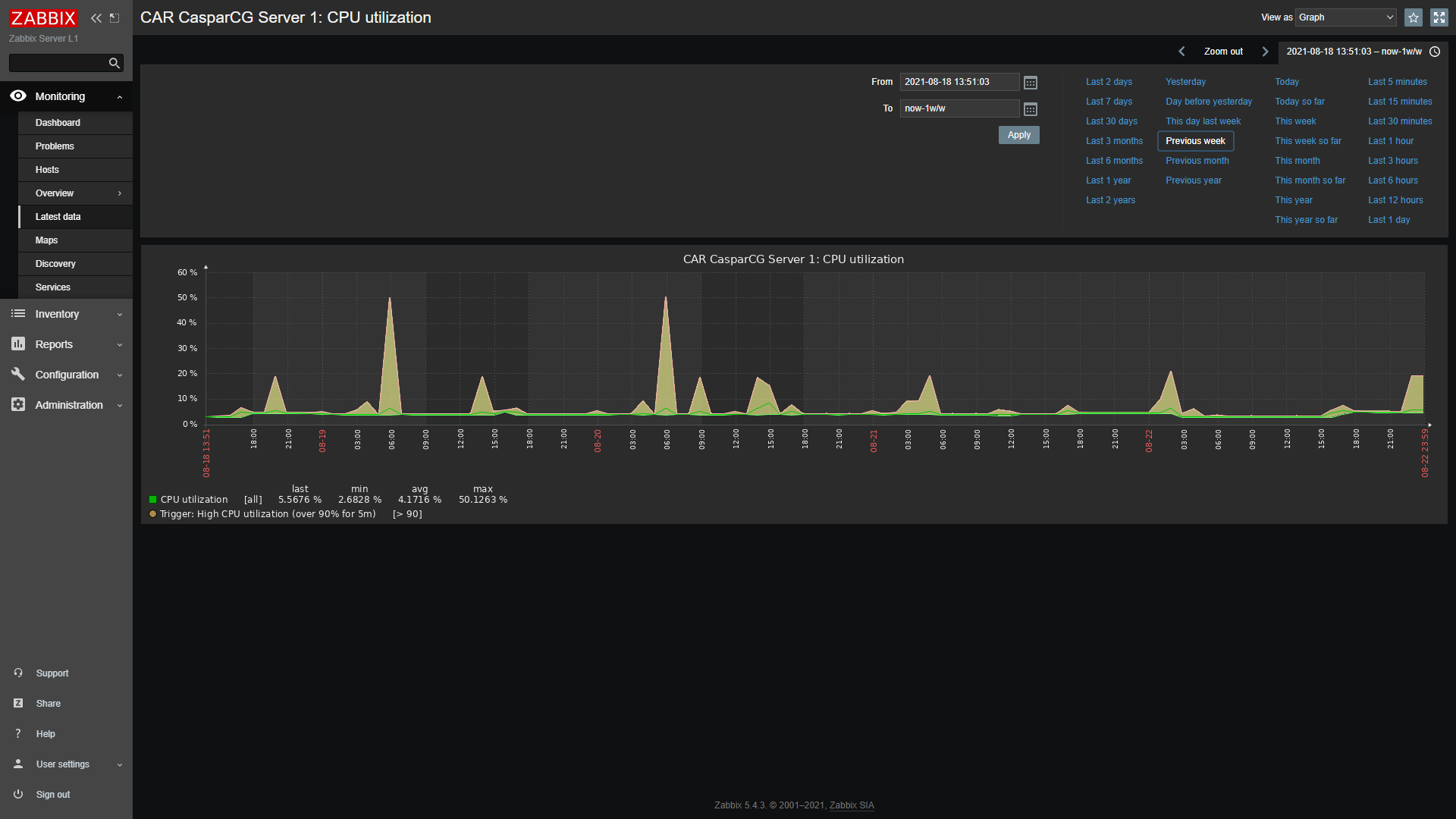Click the Configuration wrench icon
The image size is (1456, 819).
pyautogui.click(x=18, y=375)
